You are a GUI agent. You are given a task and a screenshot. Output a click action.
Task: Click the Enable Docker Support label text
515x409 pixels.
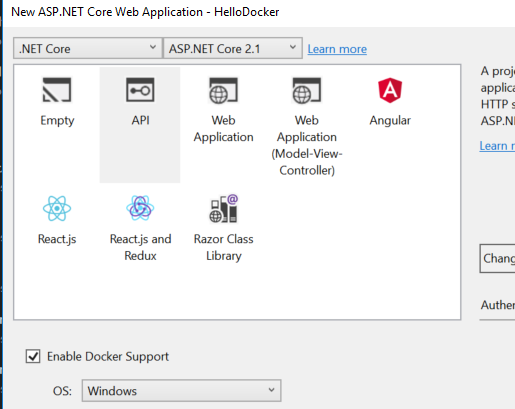[108, 357]
